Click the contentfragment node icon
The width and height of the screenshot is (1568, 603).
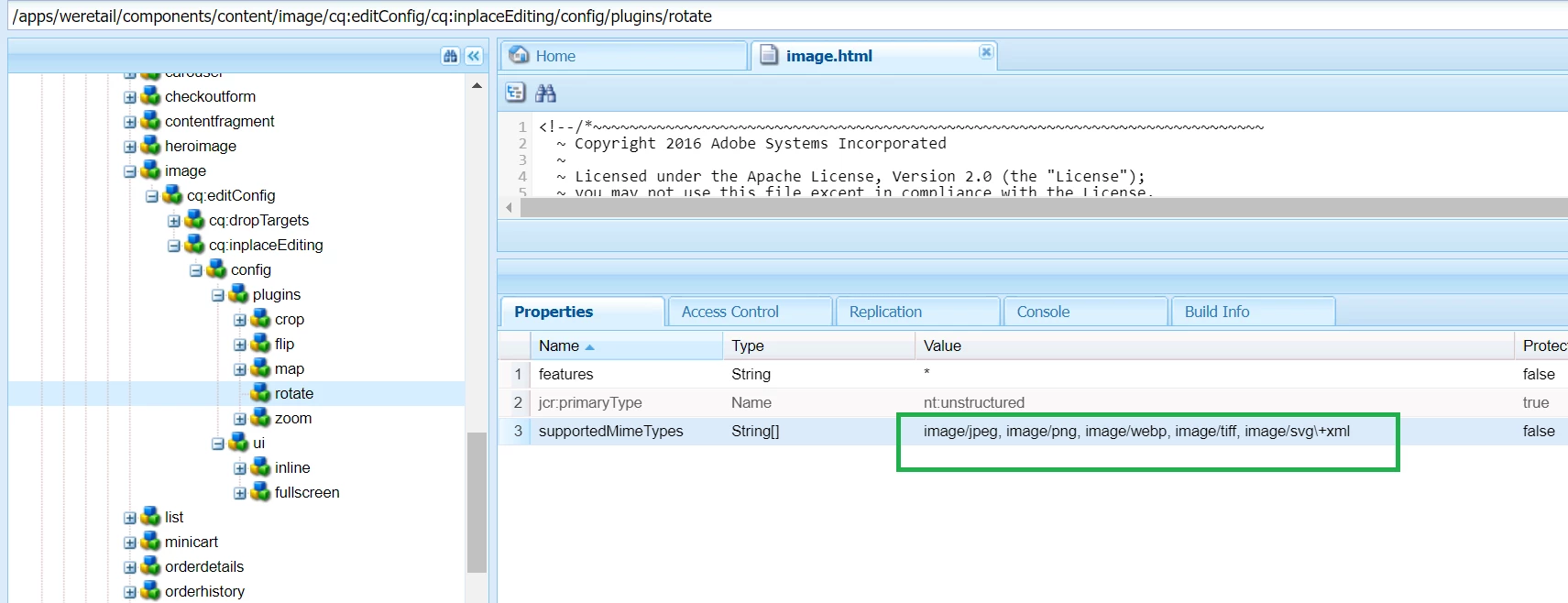click(x=151, y=121)
